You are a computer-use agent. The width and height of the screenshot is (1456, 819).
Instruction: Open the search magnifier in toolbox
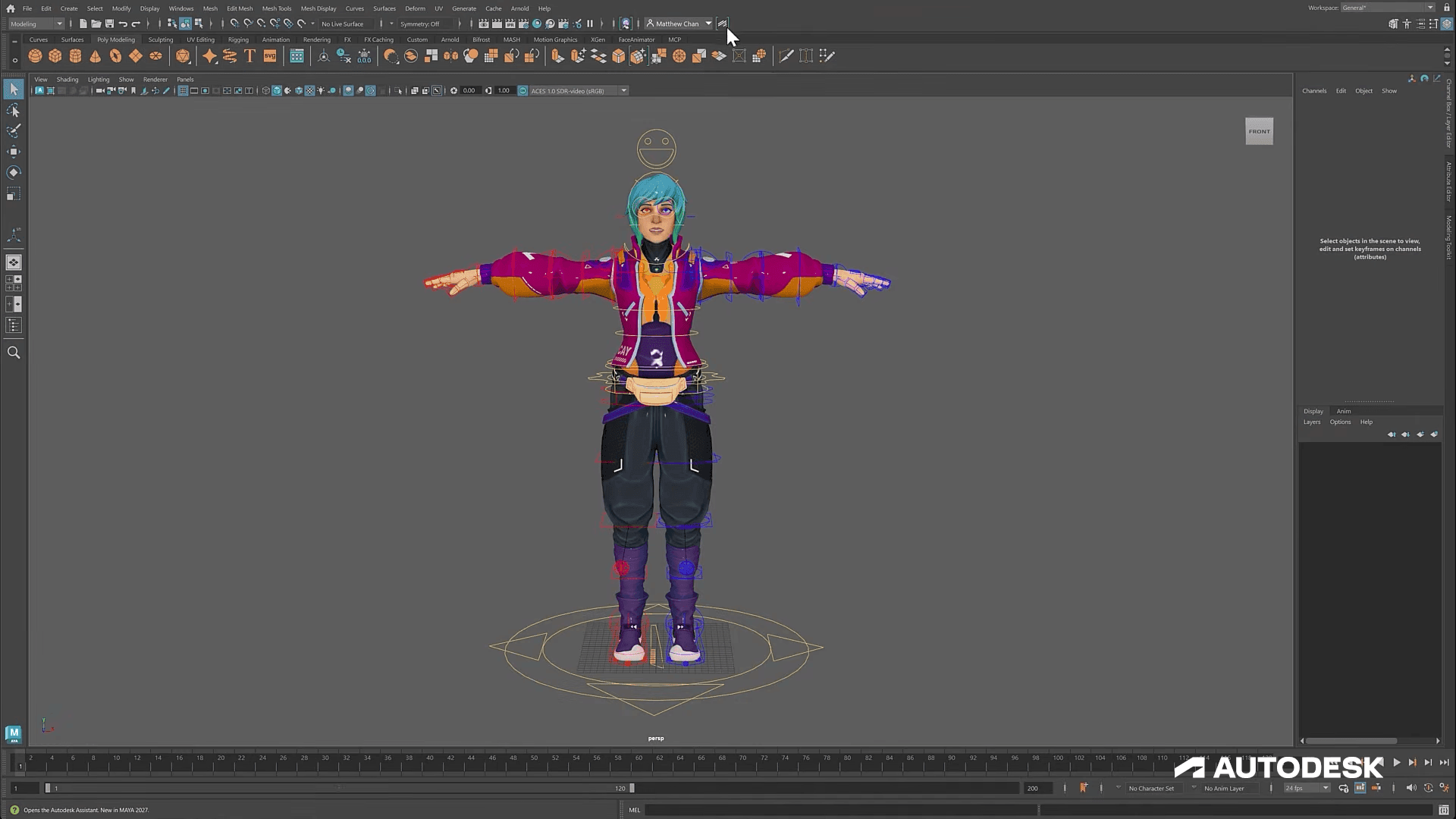coord(14,353)
